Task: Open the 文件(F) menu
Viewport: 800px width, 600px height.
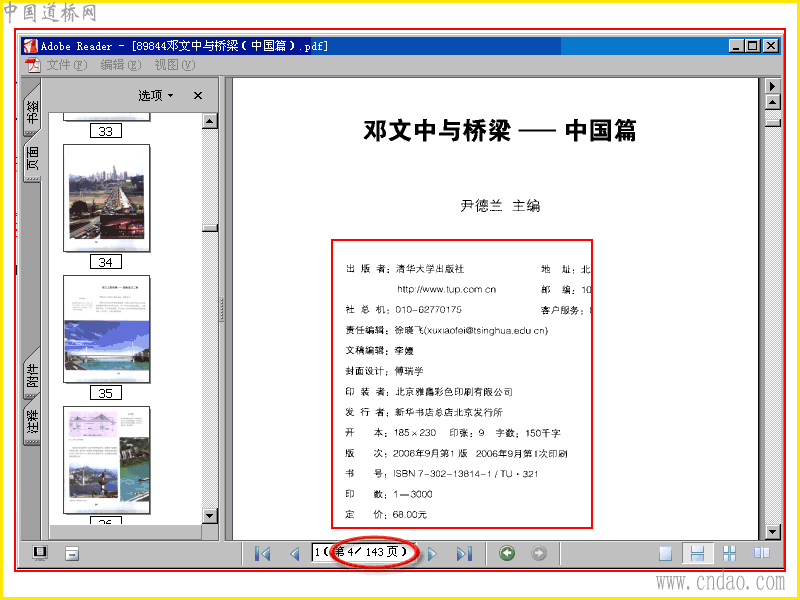Action: coord(67,65)
